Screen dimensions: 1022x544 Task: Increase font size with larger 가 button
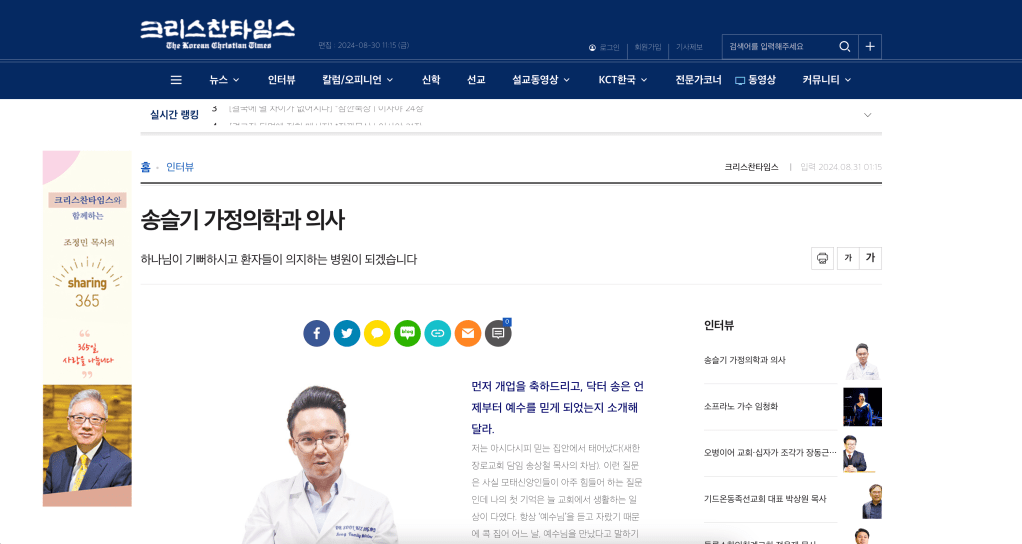pyautogui.click(x=870, y=258)
